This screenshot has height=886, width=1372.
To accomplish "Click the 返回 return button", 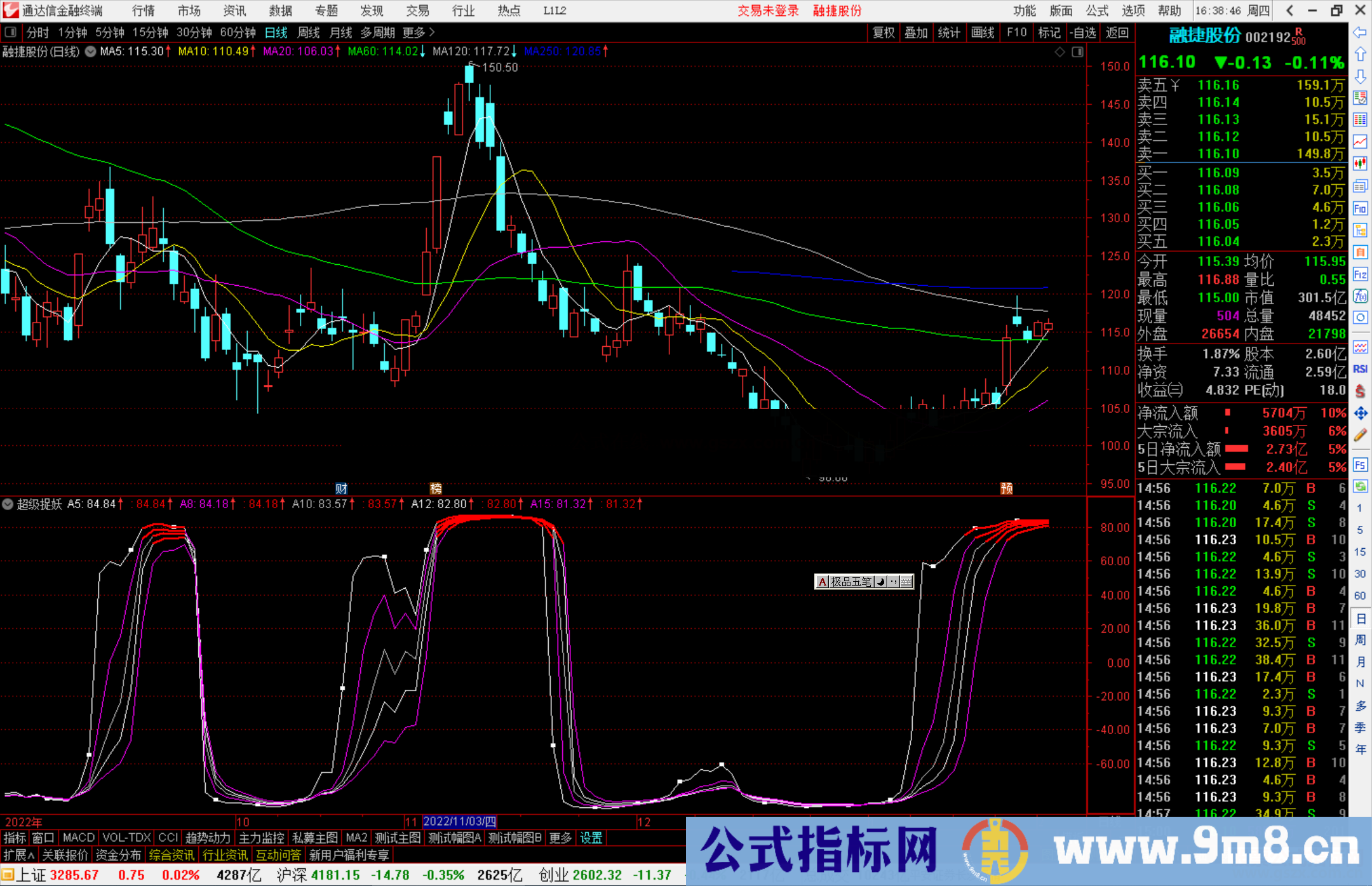I will [1117, 33].
